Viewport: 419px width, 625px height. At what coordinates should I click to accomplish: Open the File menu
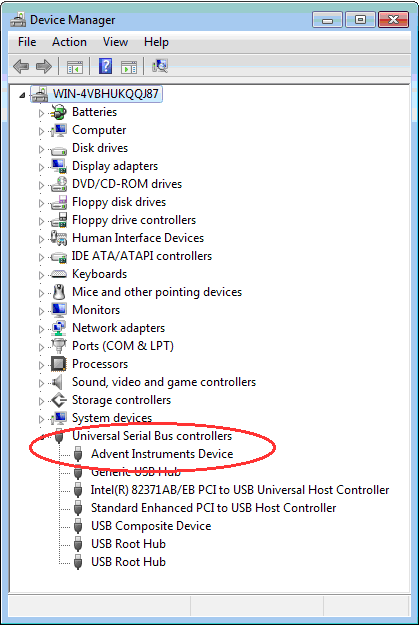click(x=27, y=42)
